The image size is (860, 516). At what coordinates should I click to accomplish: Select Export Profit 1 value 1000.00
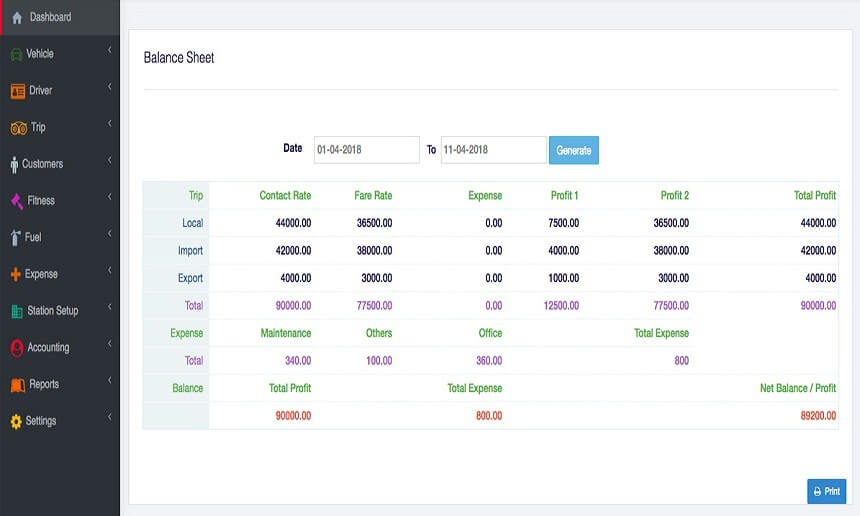click(x=564, y=278)
